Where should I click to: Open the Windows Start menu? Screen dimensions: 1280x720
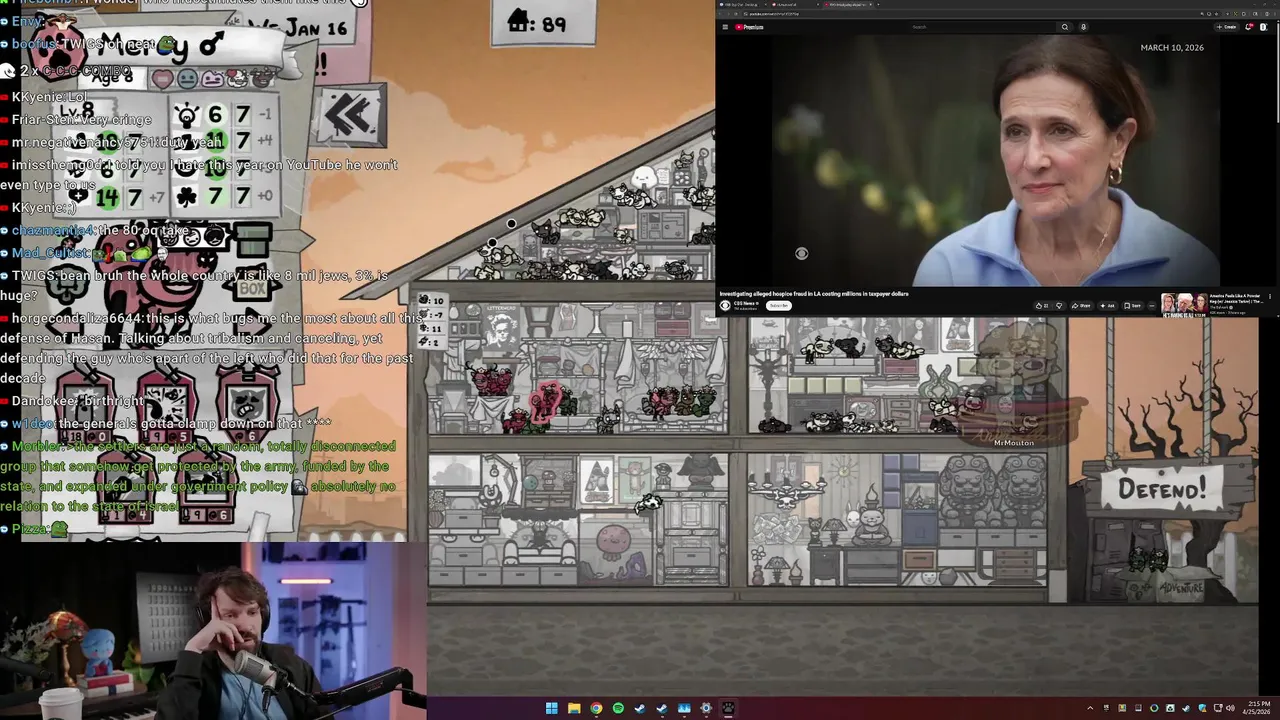551,708
